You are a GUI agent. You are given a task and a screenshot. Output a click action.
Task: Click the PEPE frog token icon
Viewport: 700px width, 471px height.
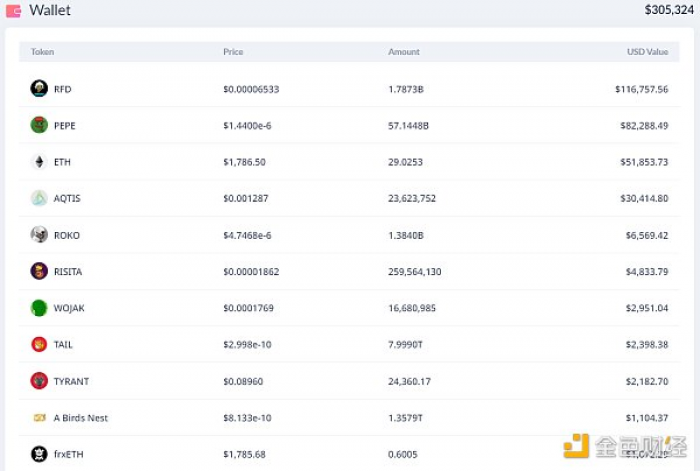click(x=39, y=125)
